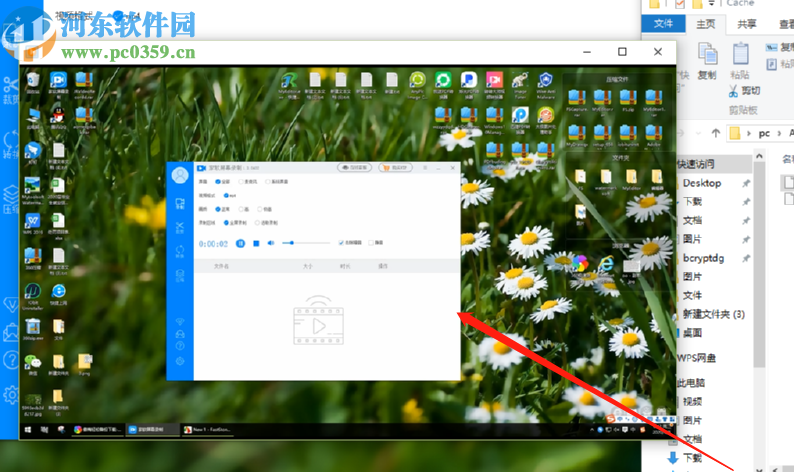The width and height of the screenshot is (794, 472).
Task: Click the 剪切 cut button in ribbon
Action: click(741, 91)
